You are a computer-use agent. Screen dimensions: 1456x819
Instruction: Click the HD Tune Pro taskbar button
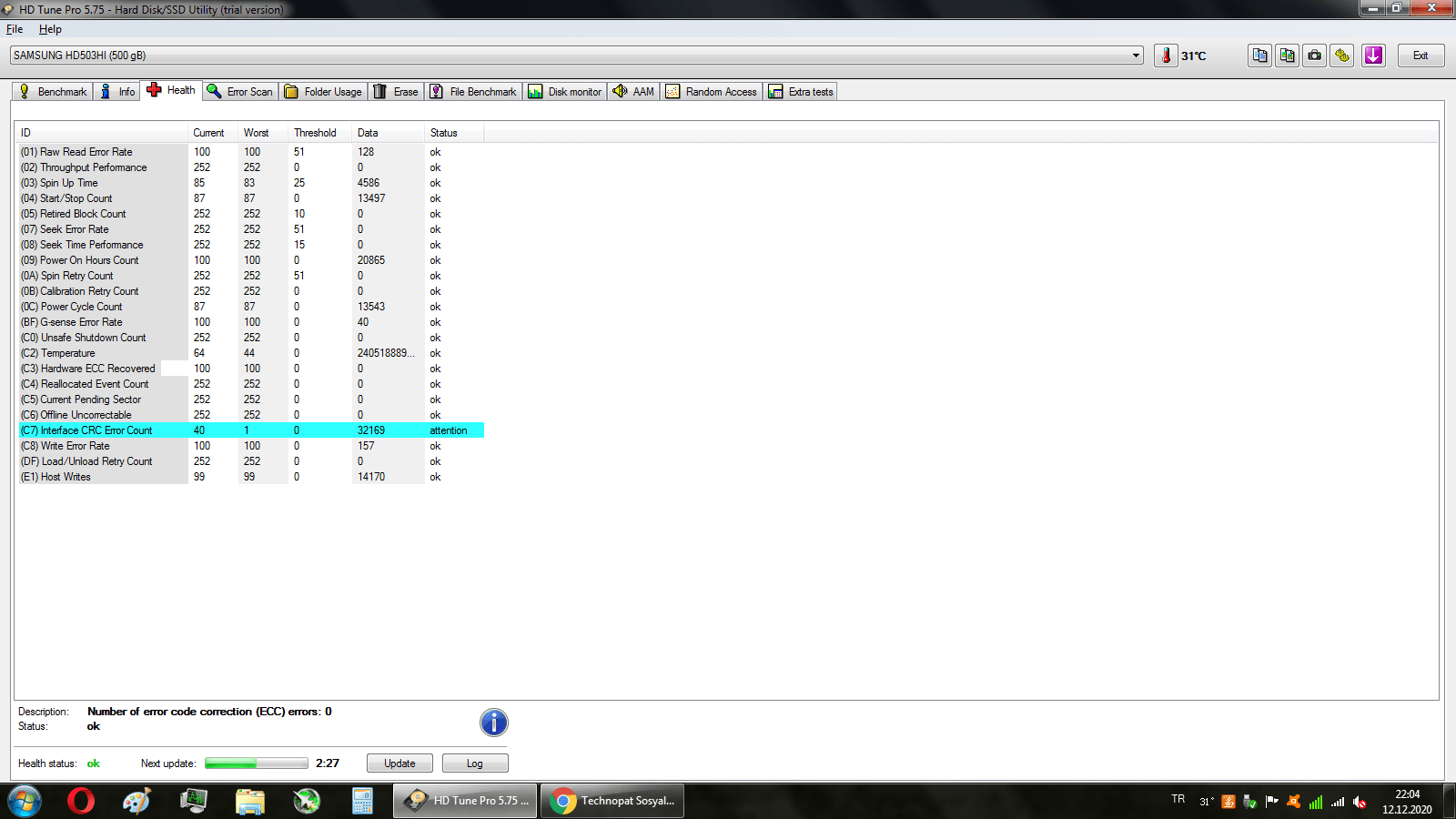pos(465,801)
